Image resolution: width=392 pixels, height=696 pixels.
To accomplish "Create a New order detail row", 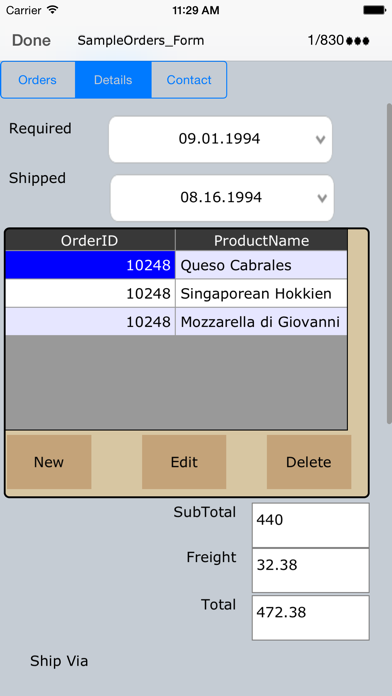I will pyautogui.click(x=49, y=462).
